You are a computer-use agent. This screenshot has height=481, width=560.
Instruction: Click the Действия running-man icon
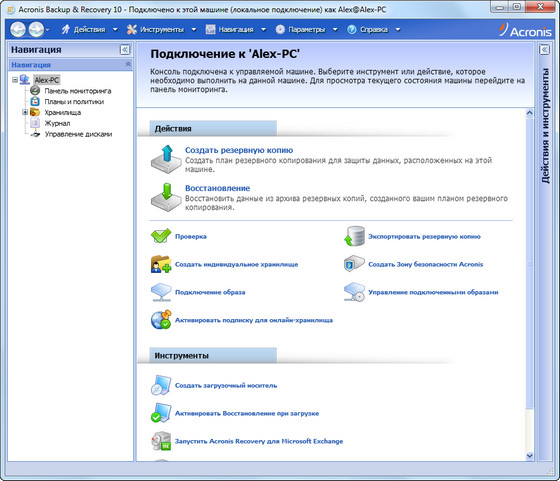pos(65,29)
